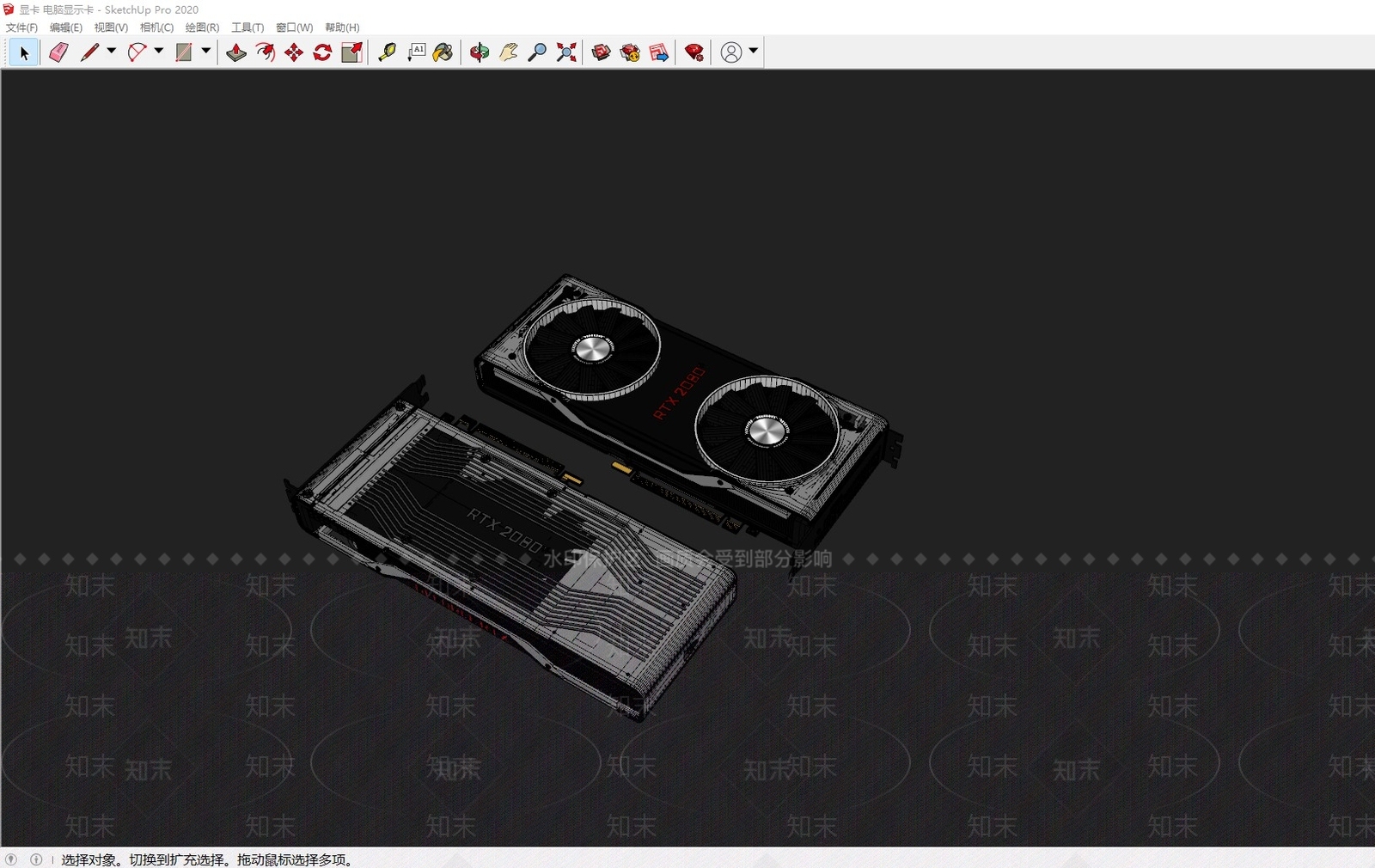This screenshot has height=868, width=1375.
Task: Open the 窗口(W) menu
Action: (x=294, y=28)
